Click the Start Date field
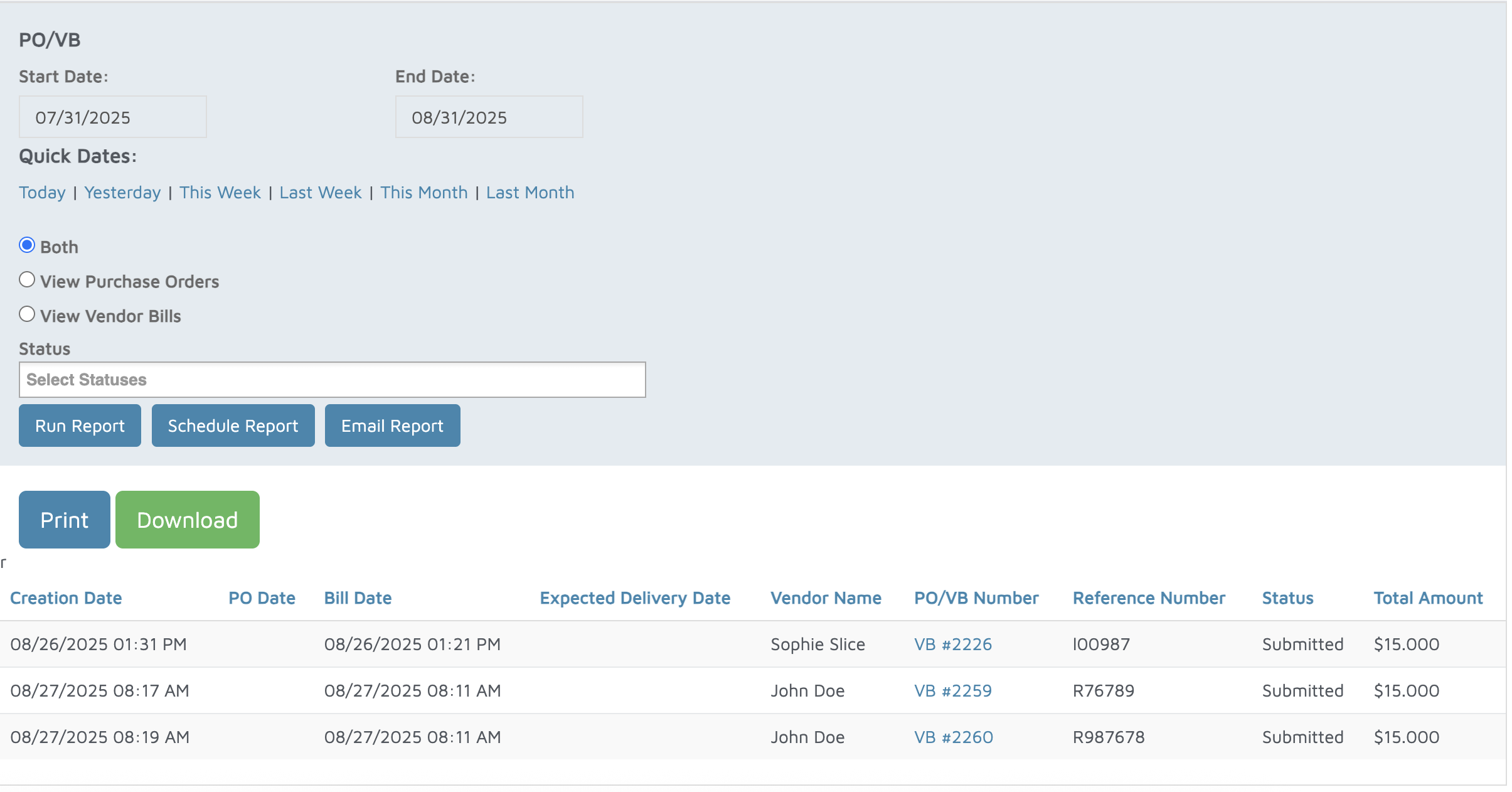Image resolution: width=1512 pixels, height=792 pixels. (x=113, y=117)
